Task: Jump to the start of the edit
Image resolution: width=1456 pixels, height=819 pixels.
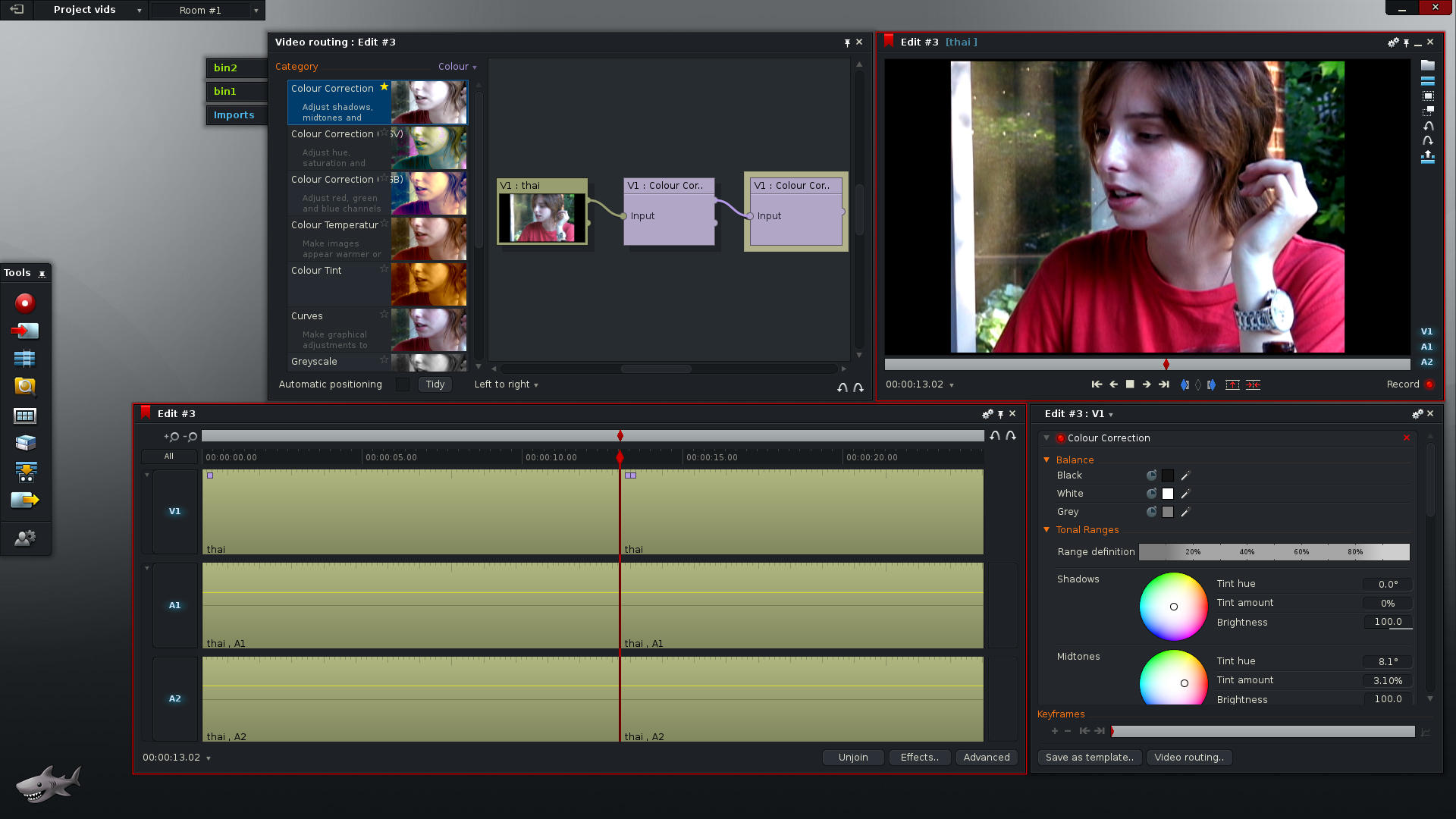Action: click(x=1097, y=384)
